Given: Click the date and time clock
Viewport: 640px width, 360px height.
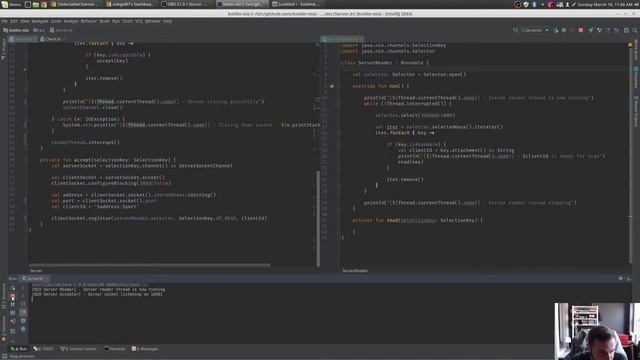Looking at the screenshot, I should [x=605, y=4].
